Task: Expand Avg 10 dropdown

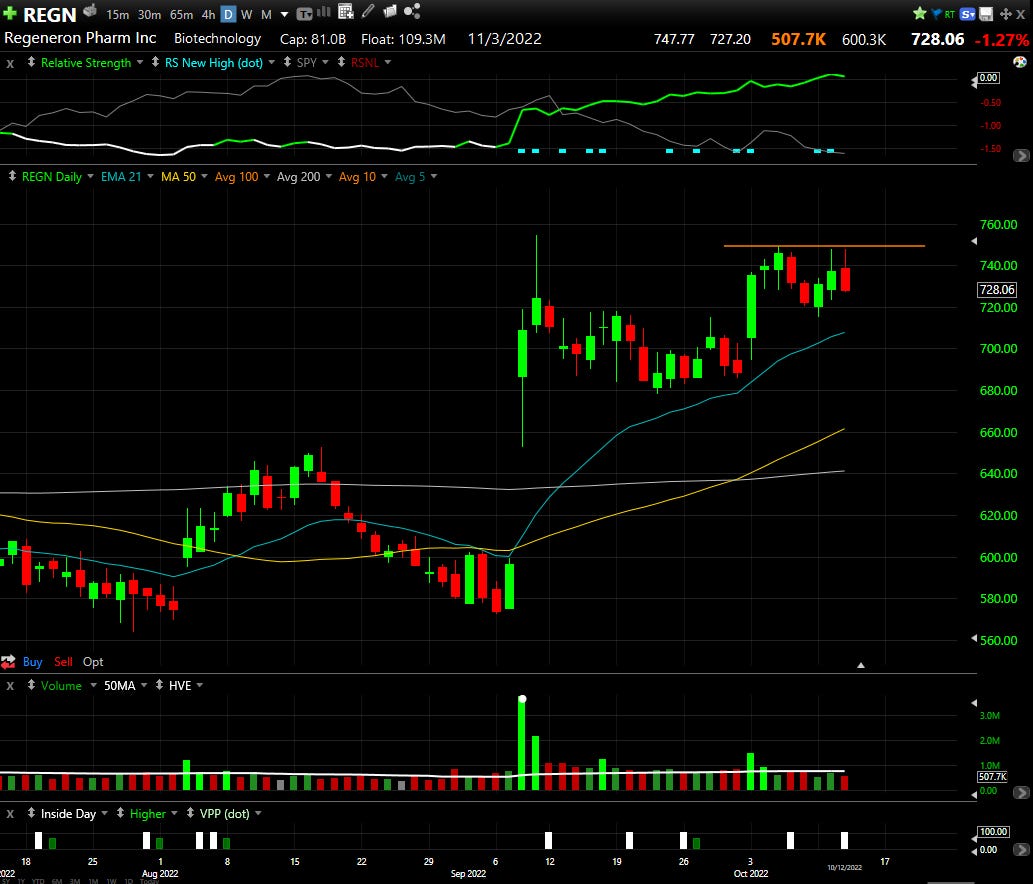Action: coord(384,177)
